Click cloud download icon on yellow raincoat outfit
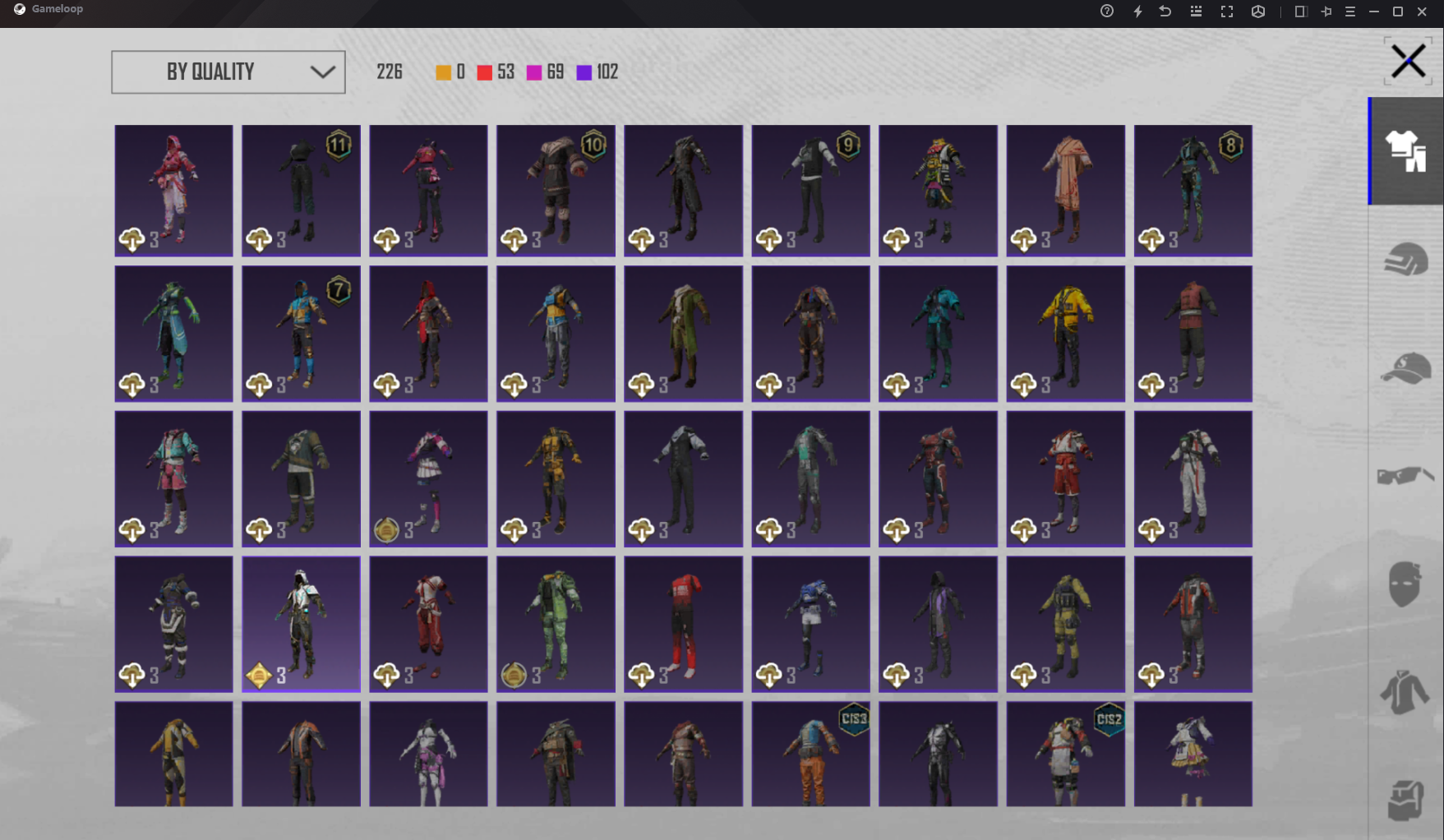Image resolution: width=1444 pixels, height=840 pixels. 1023,385
